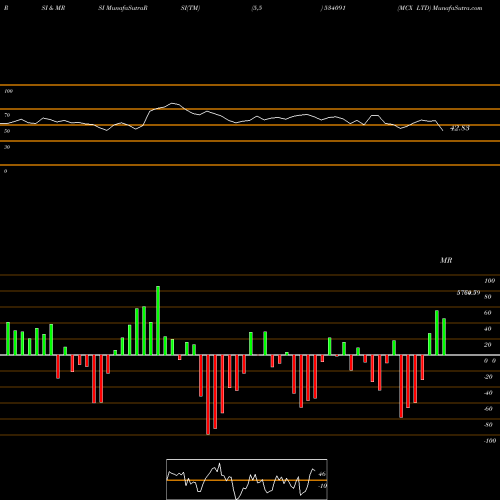Click the MR axis label -100
Viewport: 500px width, 500px height.
click(490, 441)
